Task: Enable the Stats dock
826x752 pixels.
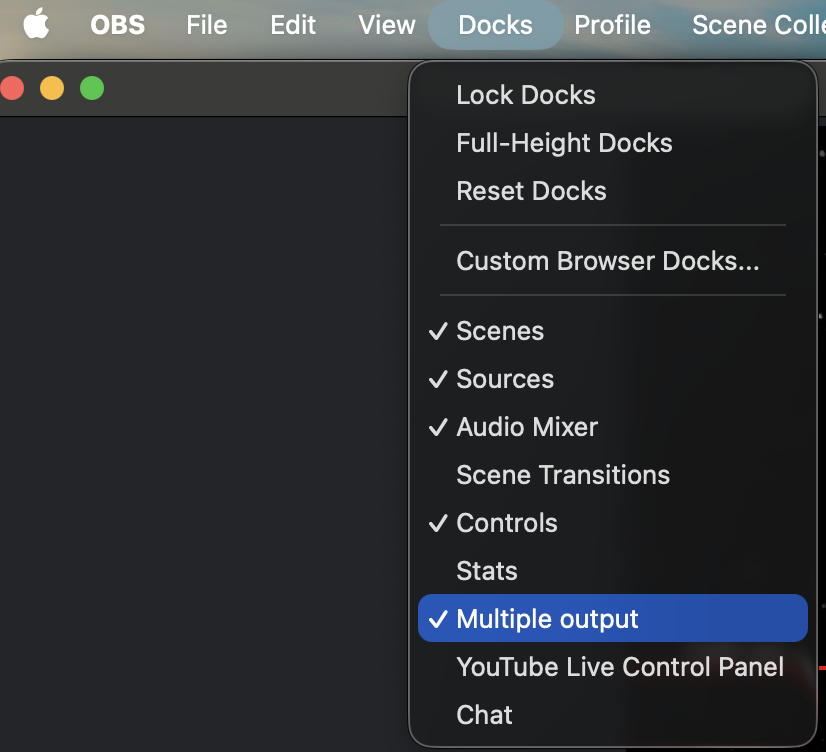Action: (x=487, y=571)
